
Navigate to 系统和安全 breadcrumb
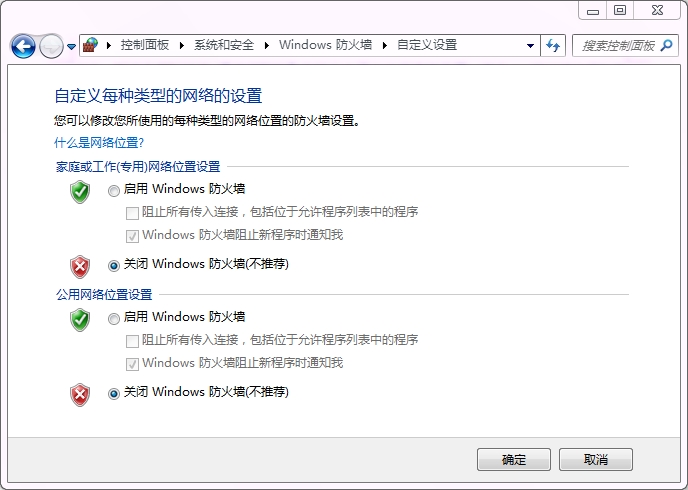point(224,45)
